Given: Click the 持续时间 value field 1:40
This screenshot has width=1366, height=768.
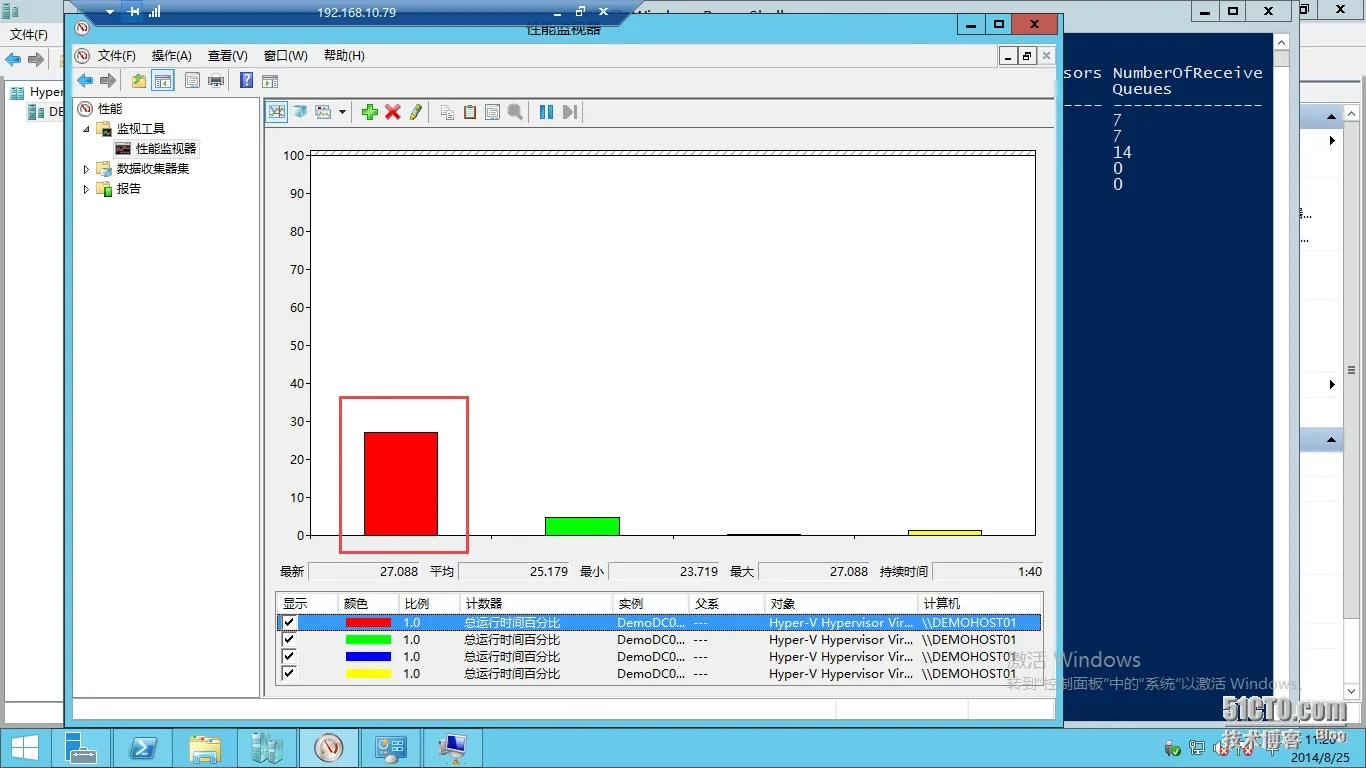Looking at the screenshot, I should click(988, 572).
